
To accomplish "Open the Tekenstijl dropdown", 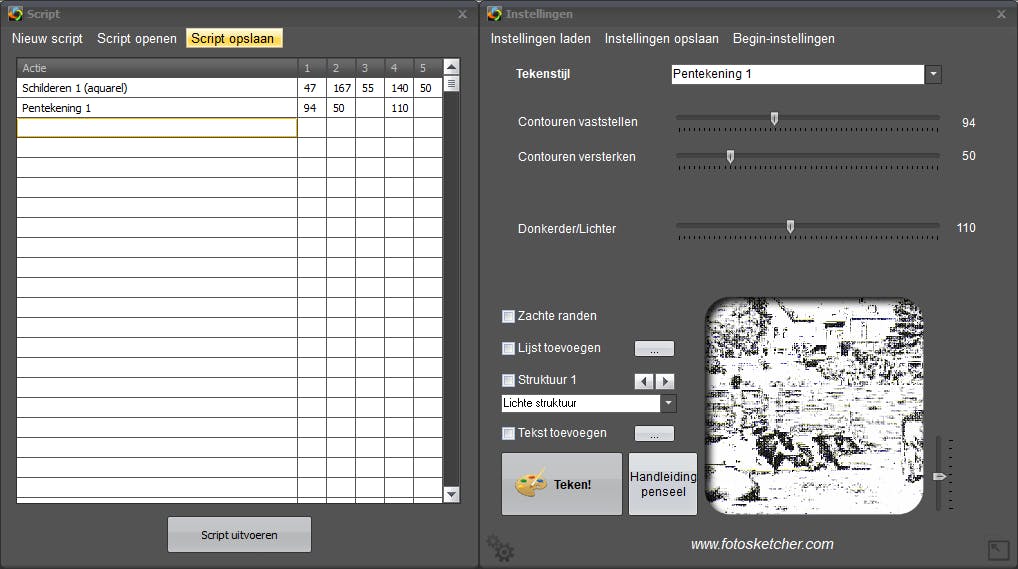I will click(933, 74).
